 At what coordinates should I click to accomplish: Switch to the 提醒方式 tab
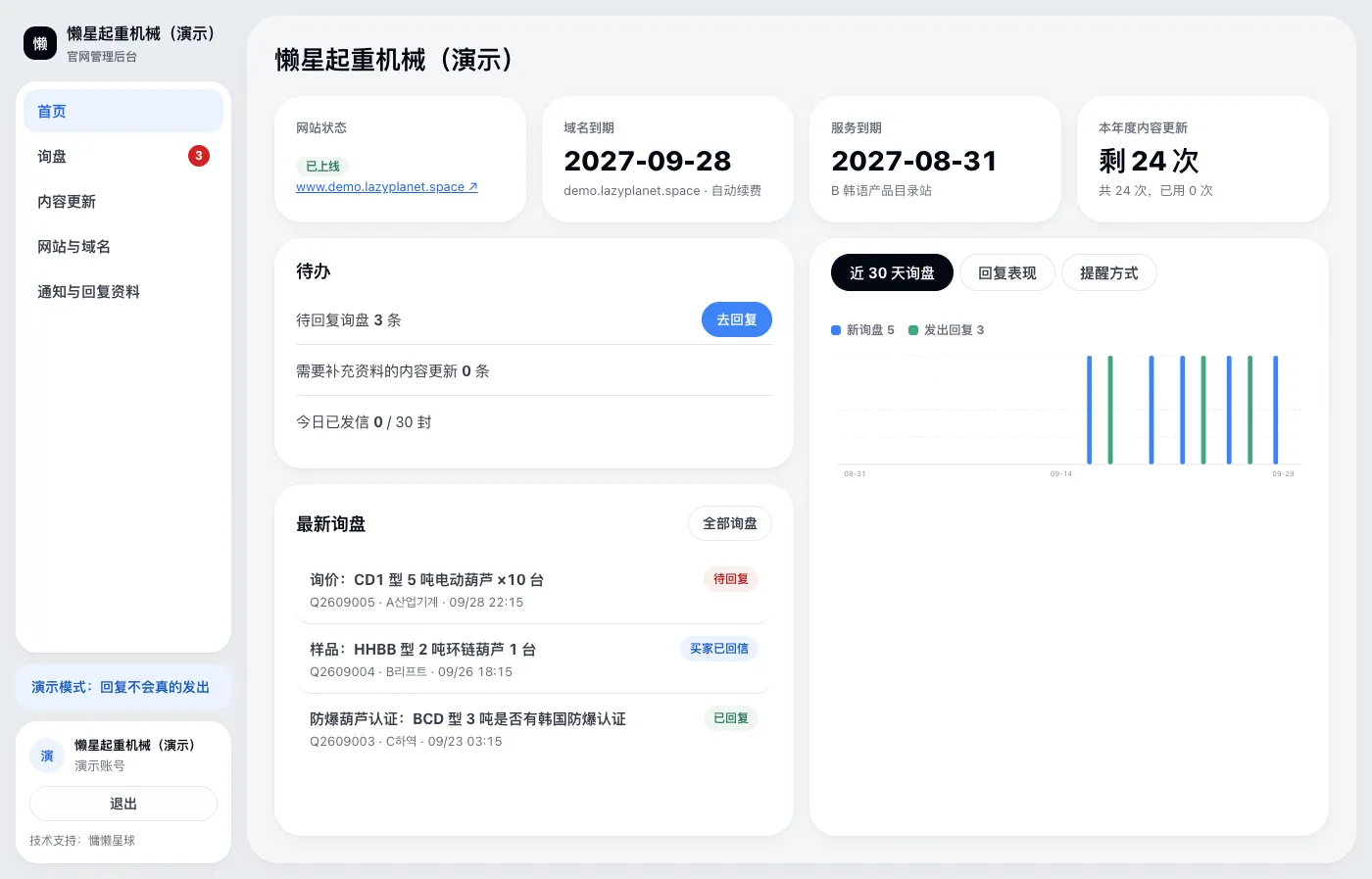point(1109,272)
